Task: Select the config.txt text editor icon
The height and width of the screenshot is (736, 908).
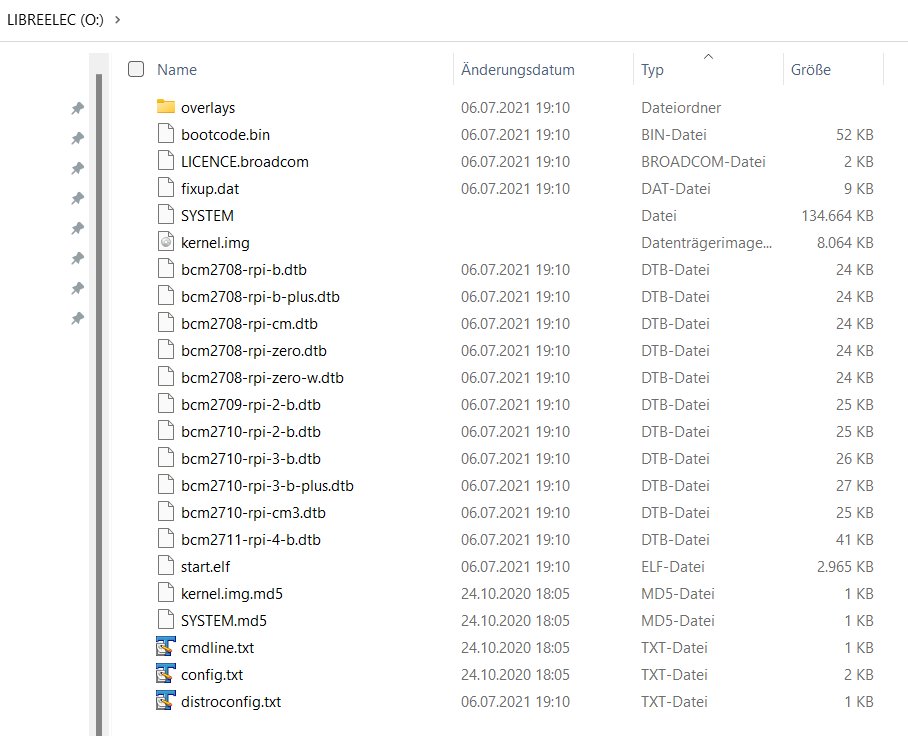Action: click(x=166, y=673)
